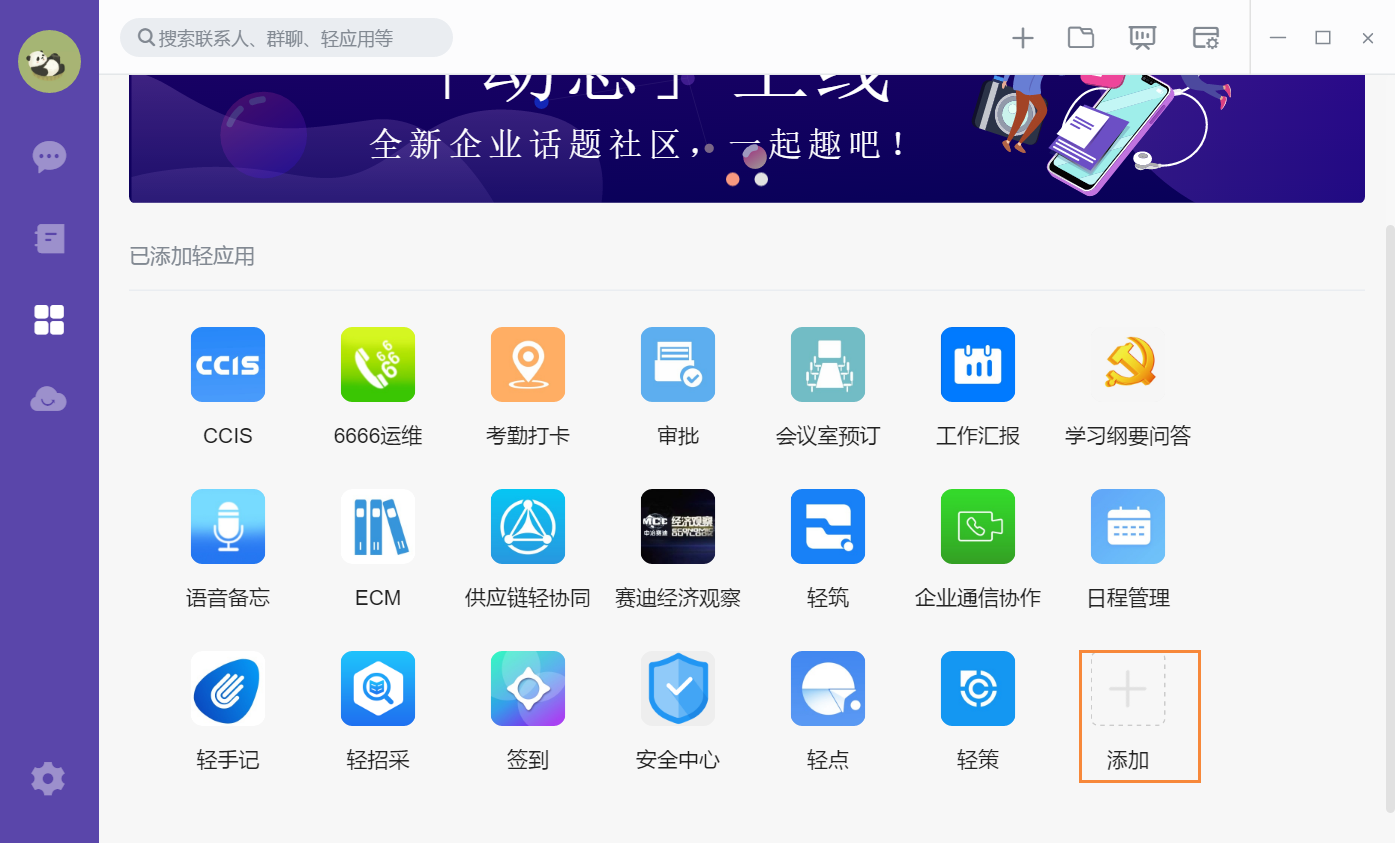Select the orange banner carousel dot

pos(733,179)
